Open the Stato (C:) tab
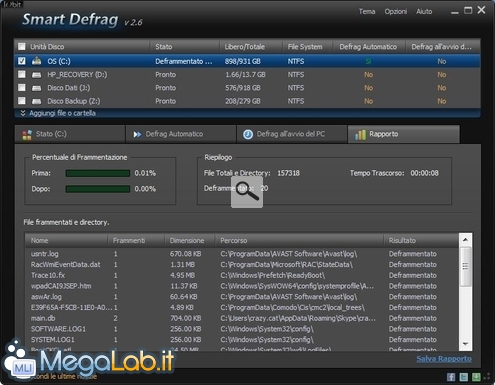Viewport: 495px width, 385px height. coord(70,134)
